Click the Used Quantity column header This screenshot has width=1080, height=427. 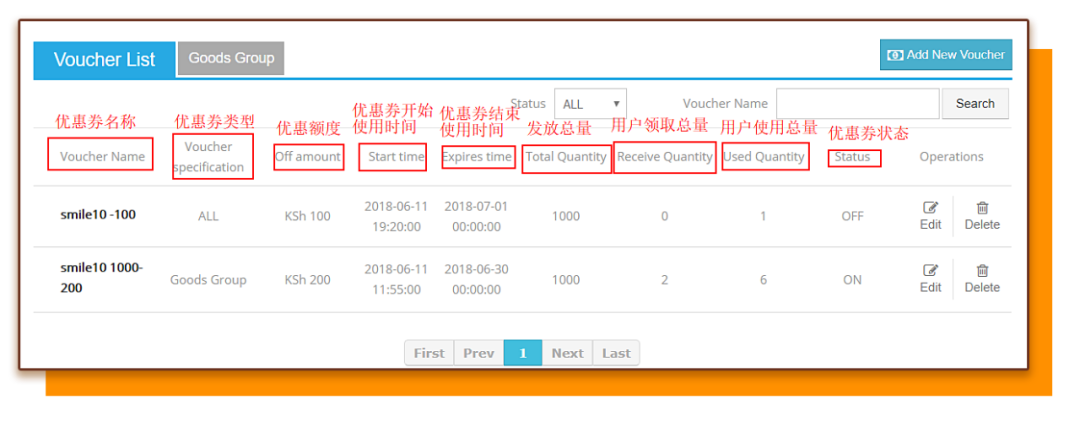pos(763,156)
